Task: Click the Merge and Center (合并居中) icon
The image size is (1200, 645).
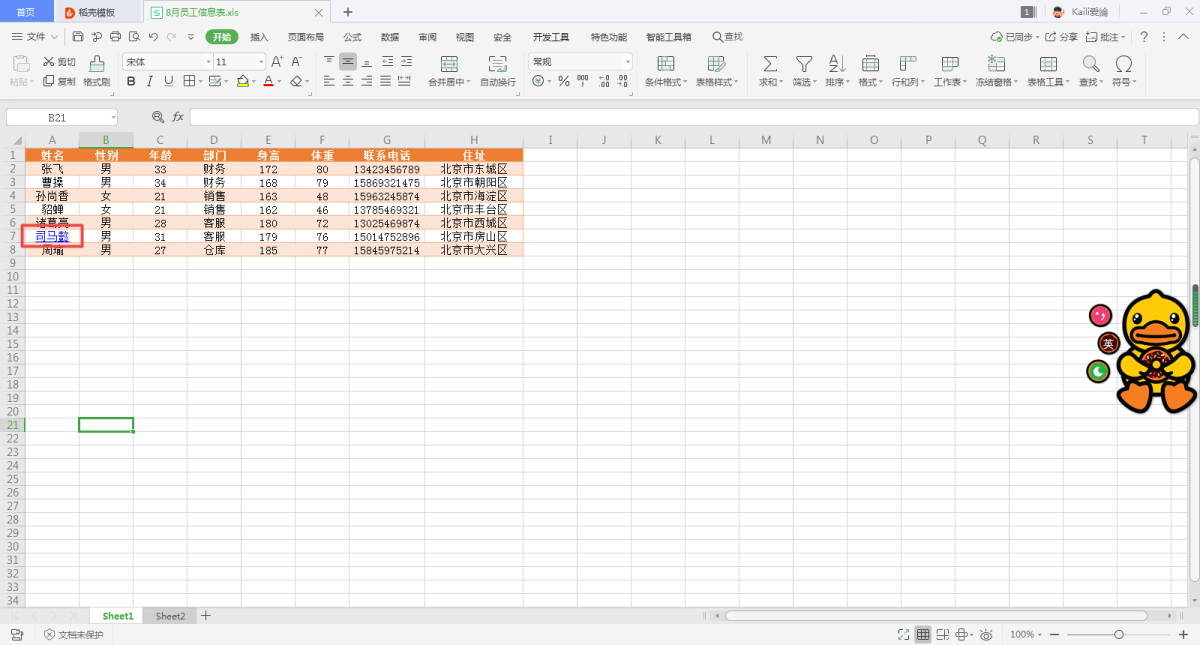Action: point(449,64)
